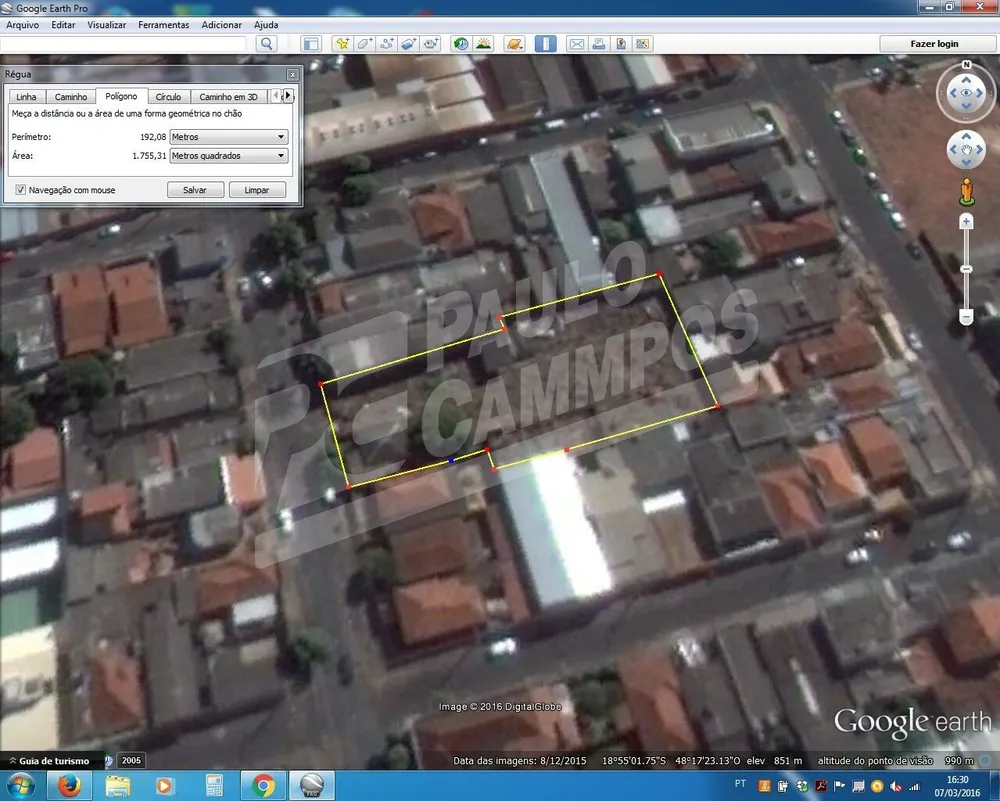The image size is (1000, 801).
Task: Click the 2005 historical imagery year button
Action: click(x=131, y=760)
